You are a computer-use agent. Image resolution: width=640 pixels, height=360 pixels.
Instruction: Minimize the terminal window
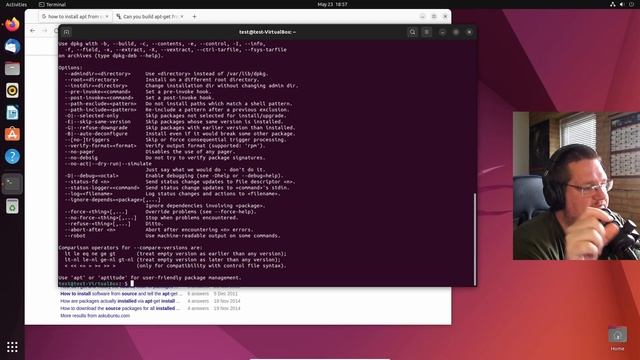442,32
